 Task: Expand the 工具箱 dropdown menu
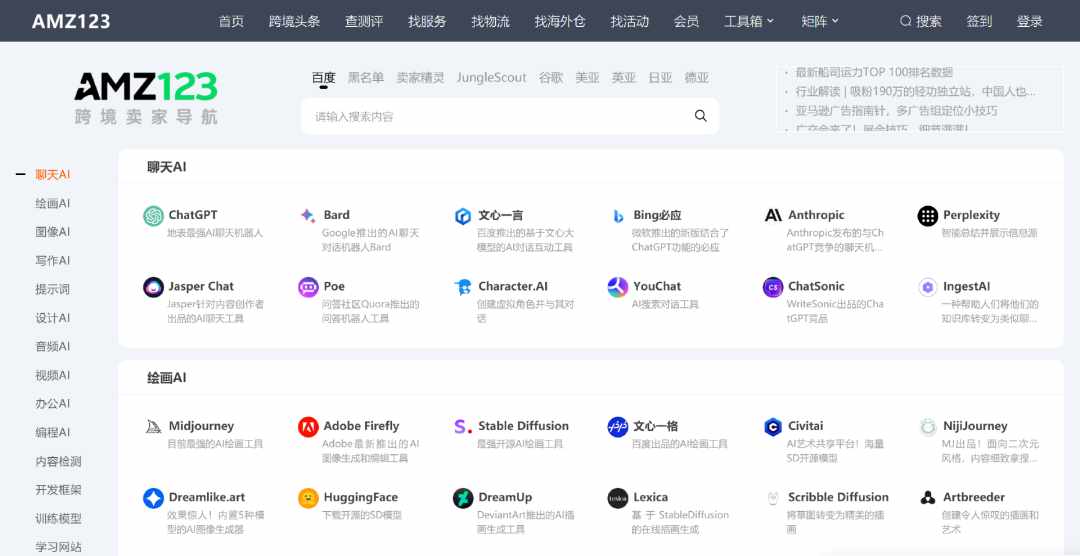[x=749, y=21]
